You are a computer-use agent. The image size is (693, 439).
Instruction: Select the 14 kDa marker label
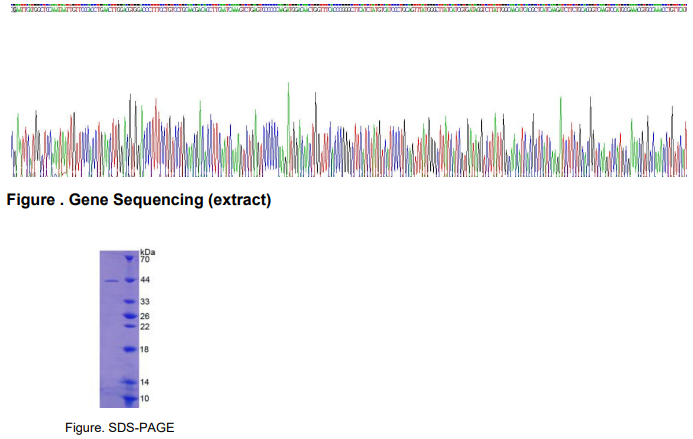click(145, 382)
